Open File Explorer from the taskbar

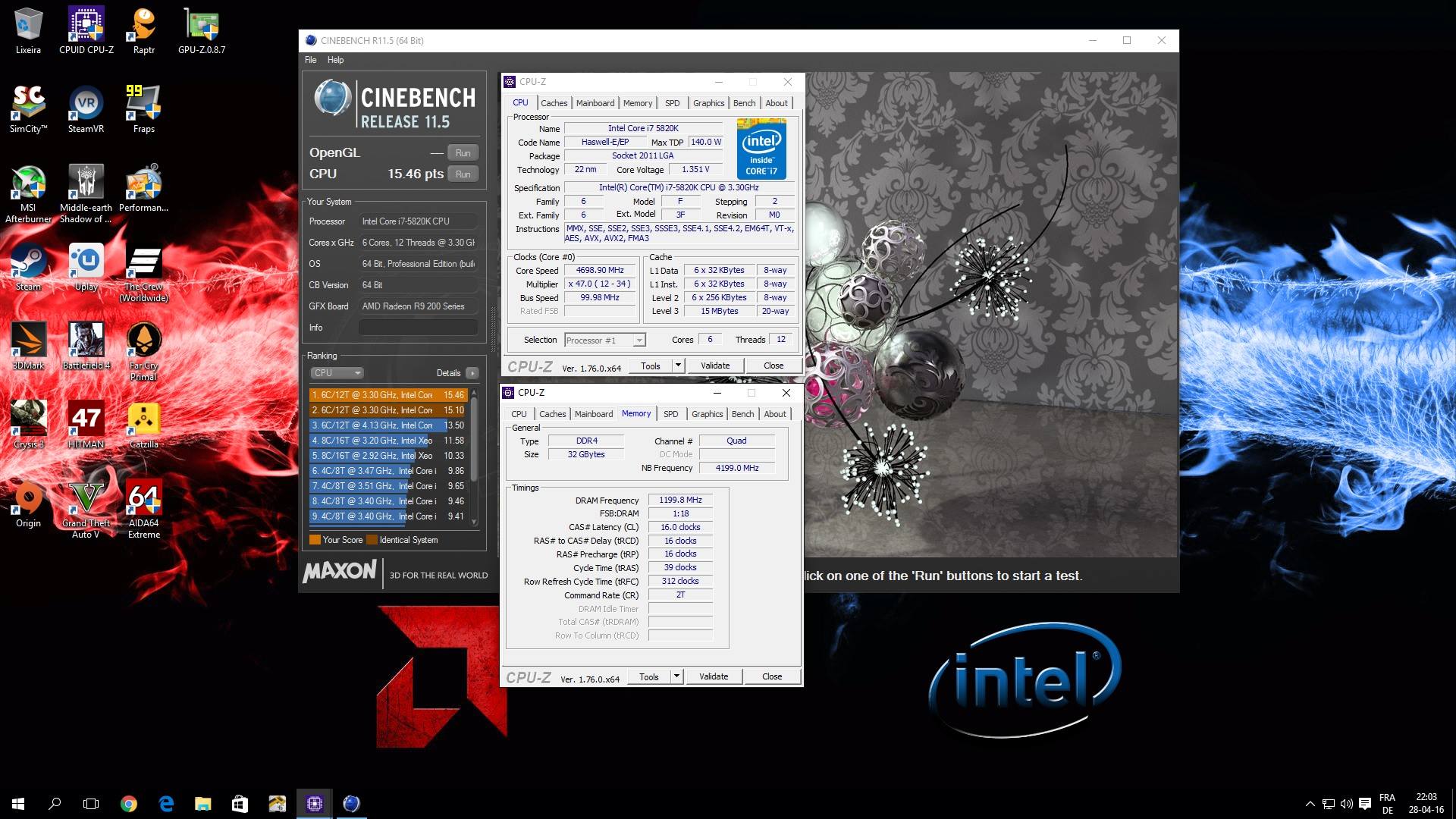(203, 804)
